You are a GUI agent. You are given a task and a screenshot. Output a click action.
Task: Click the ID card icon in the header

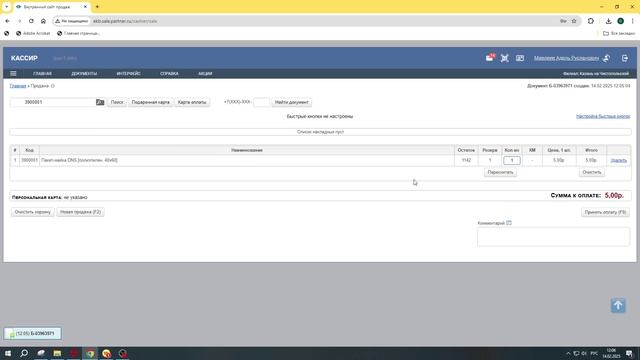click(520, 58)
